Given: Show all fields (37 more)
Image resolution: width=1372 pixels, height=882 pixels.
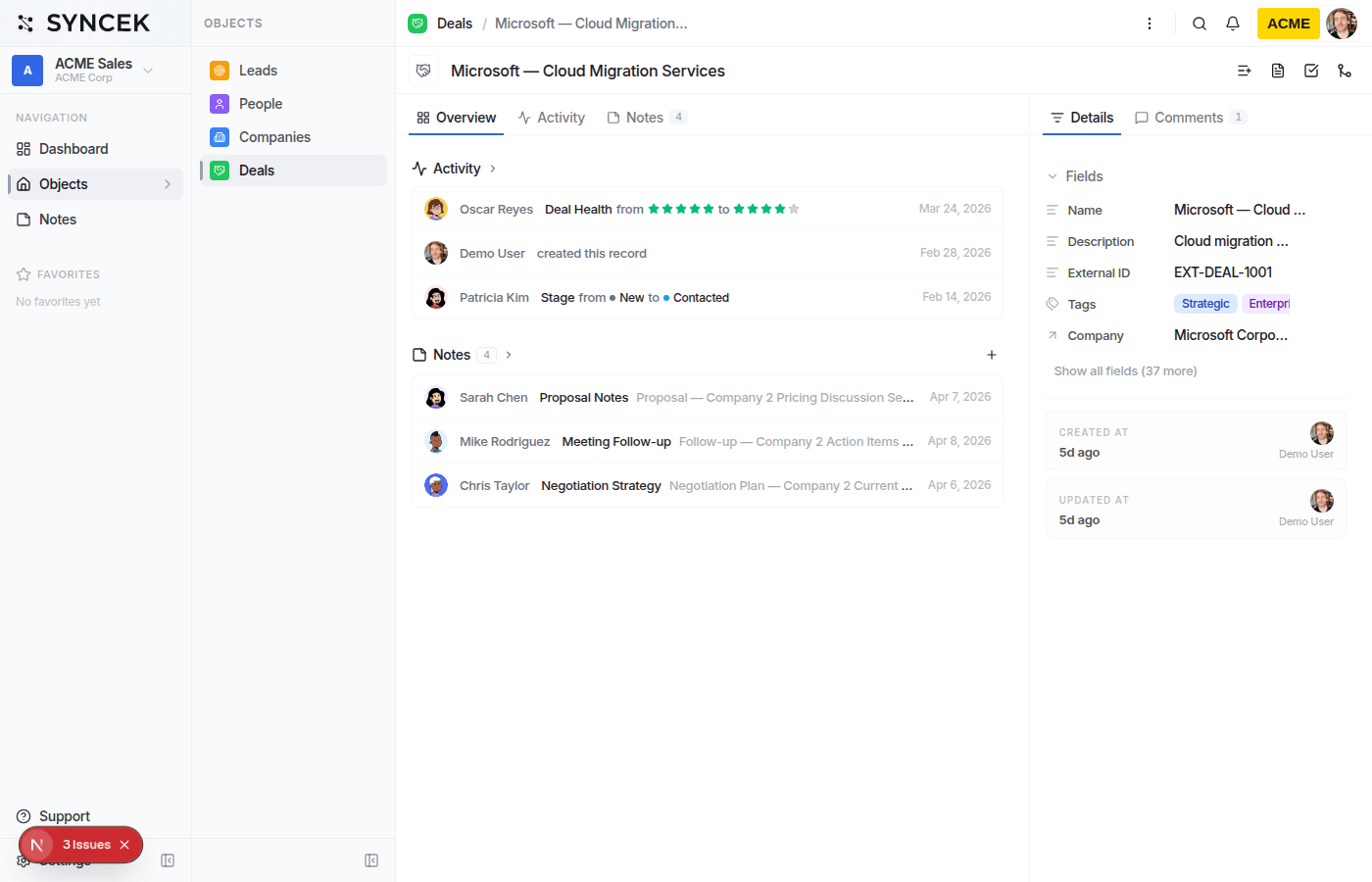Looking at the screenshot, I should click(1125, 371).
